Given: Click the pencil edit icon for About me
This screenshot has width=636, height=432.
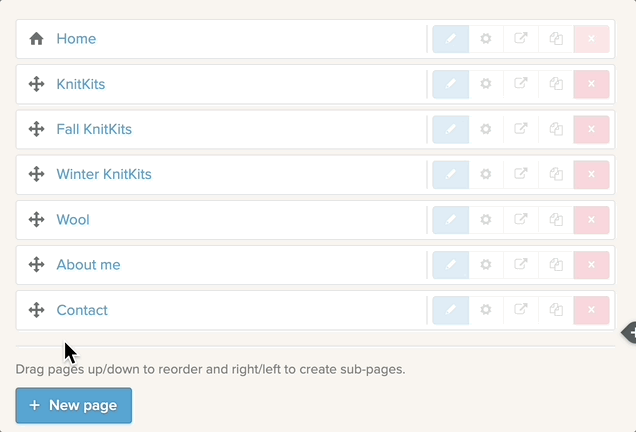Looking at the screenshot, I should point(450,265).
